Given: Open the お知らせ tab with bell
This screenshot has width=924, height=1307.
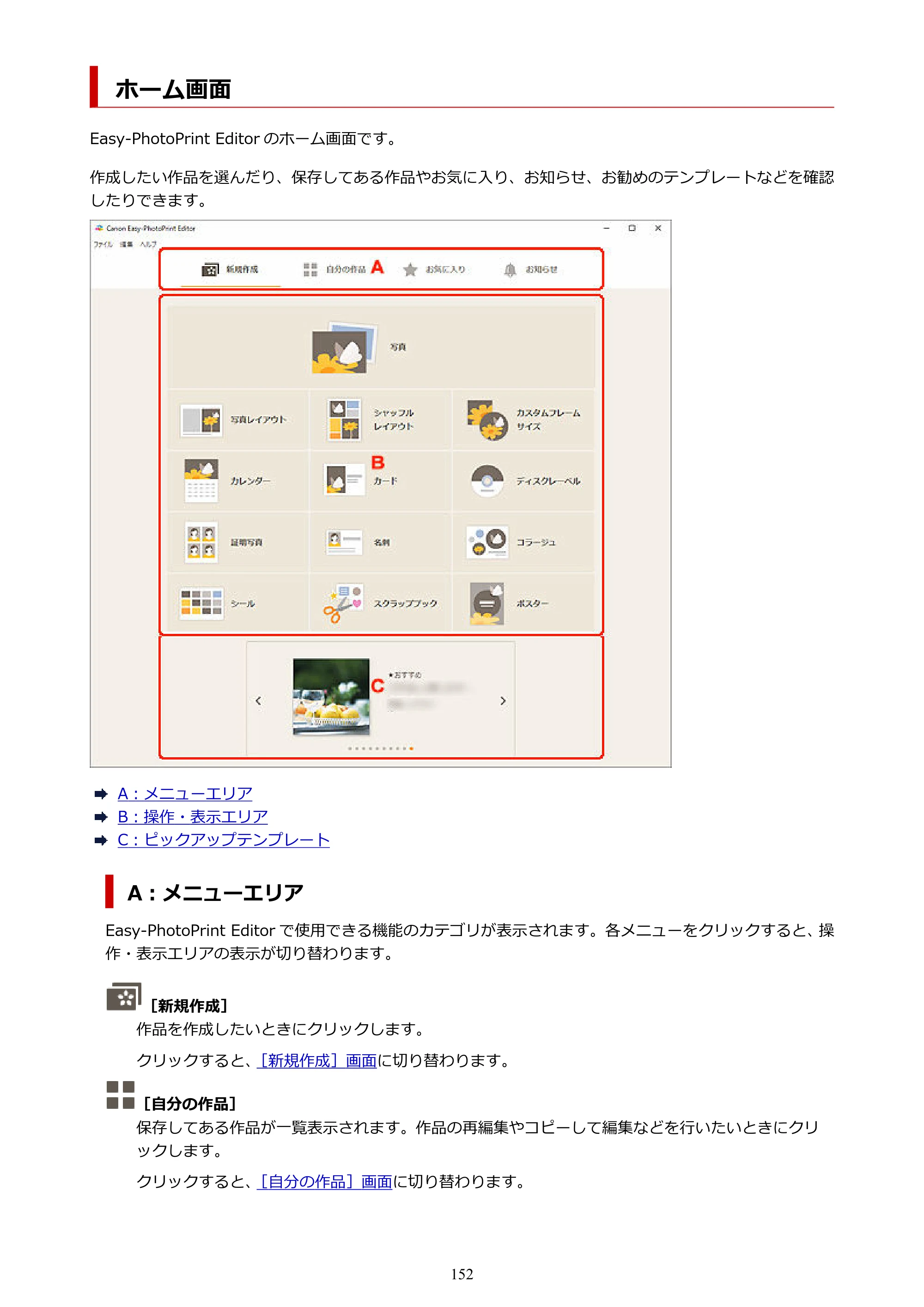Looking at the screenshot, I should tap(530, 269).
